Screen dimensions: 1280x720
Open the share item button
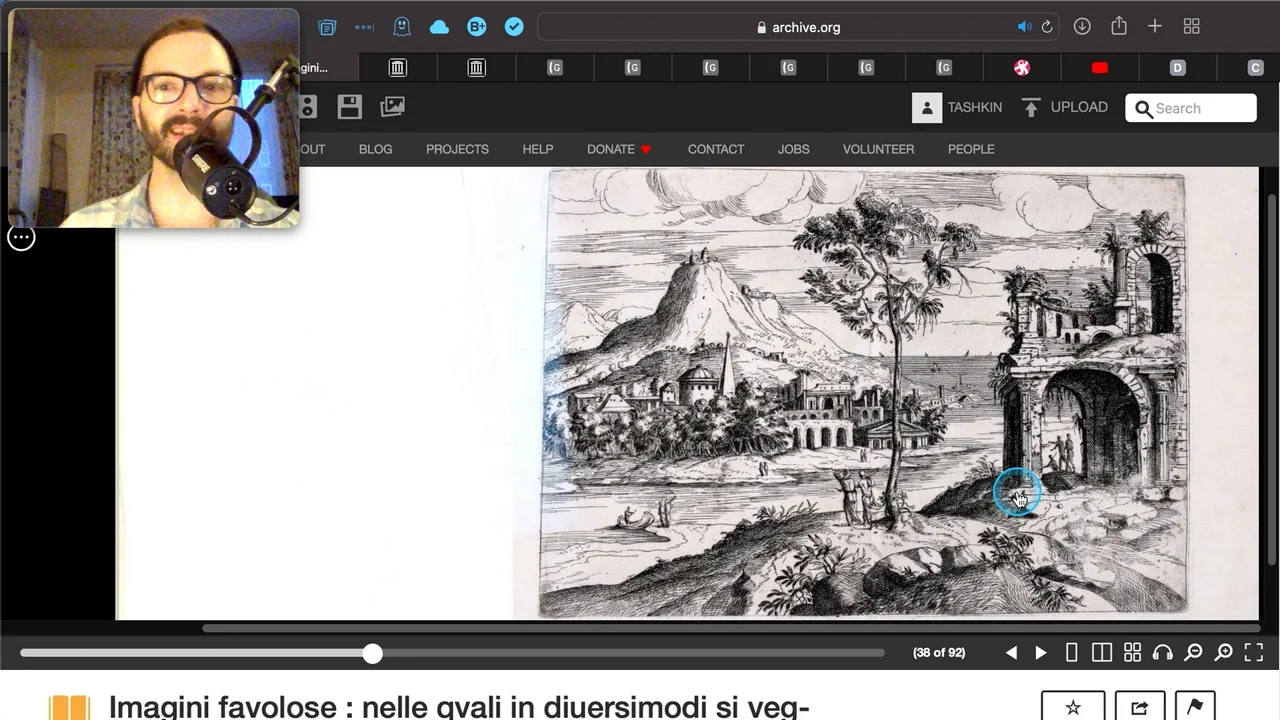[x=1139, y=706]
